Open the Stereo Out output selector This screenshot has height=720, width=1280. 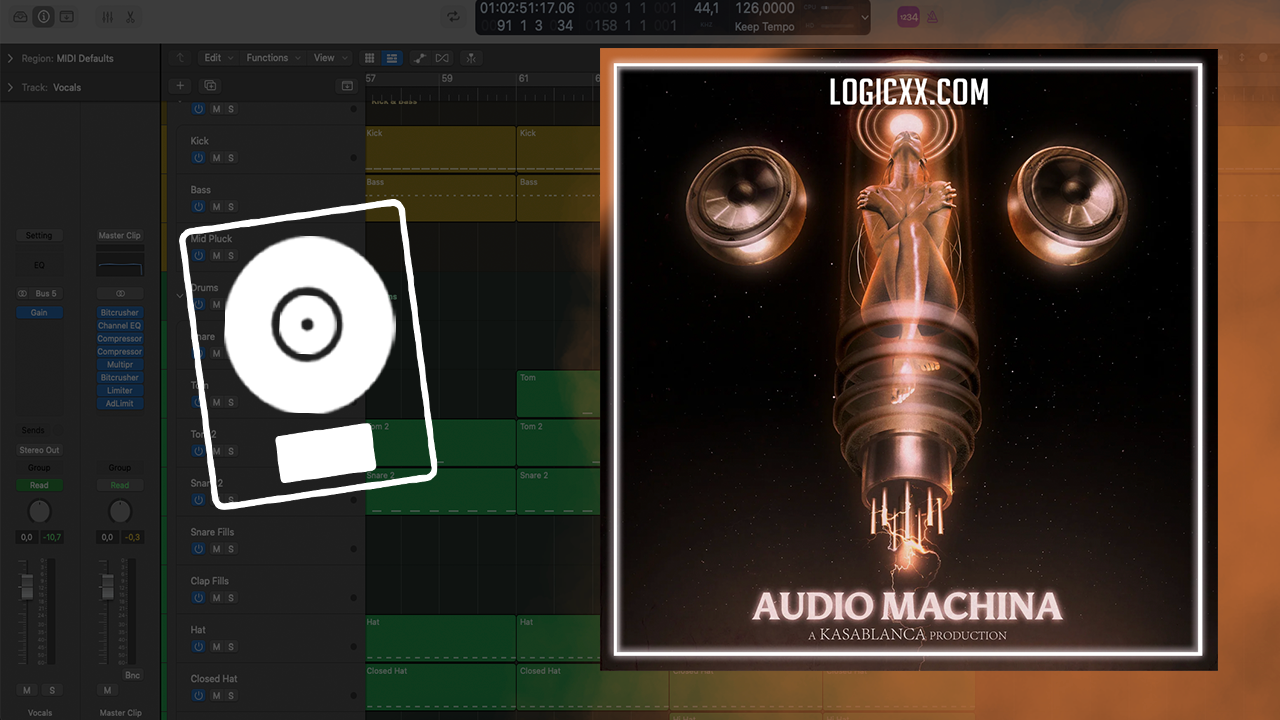click(x=39, y=450)
